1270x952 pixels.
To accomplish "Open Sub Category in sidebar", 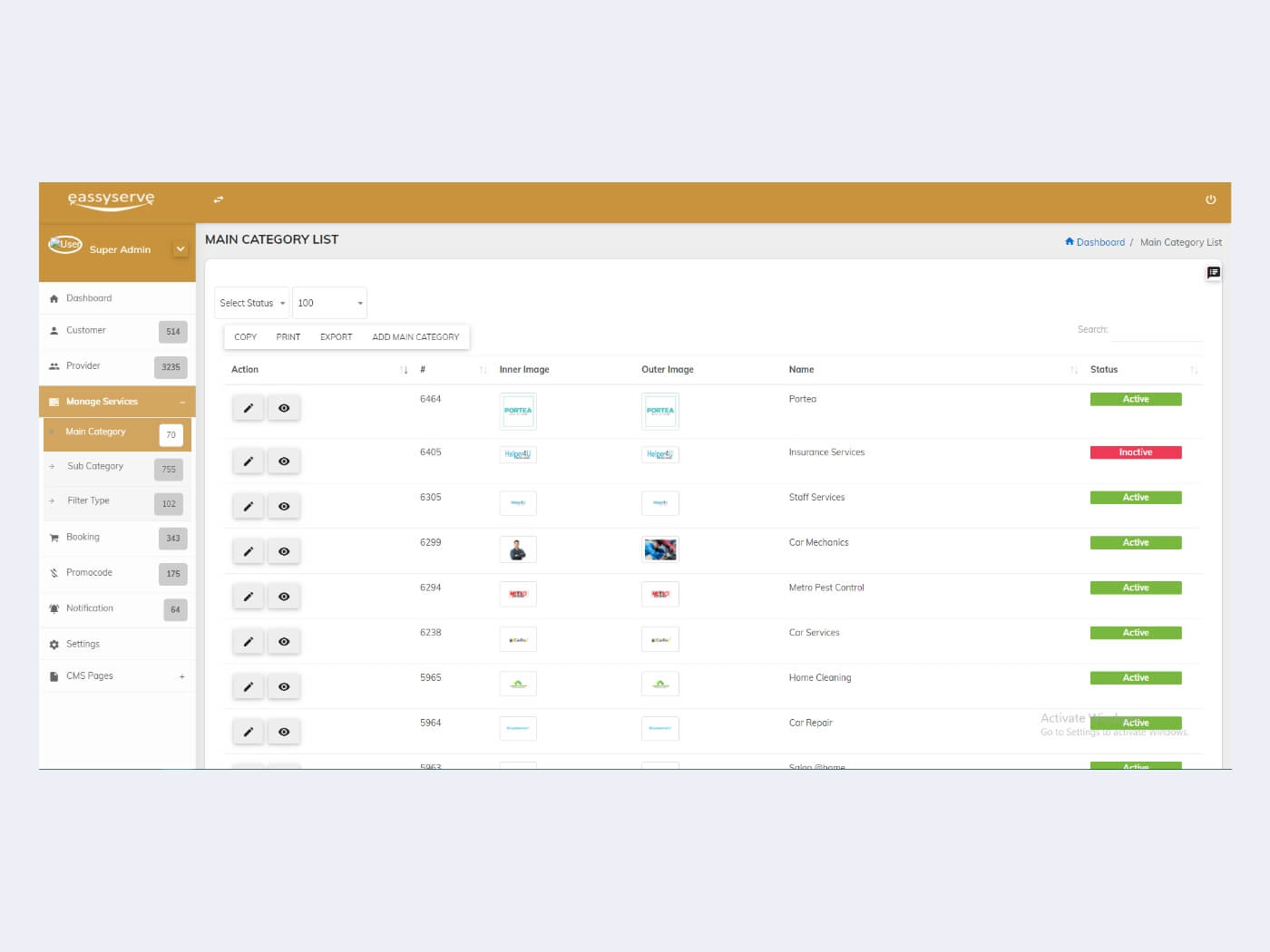I will (x=95, y=466).
